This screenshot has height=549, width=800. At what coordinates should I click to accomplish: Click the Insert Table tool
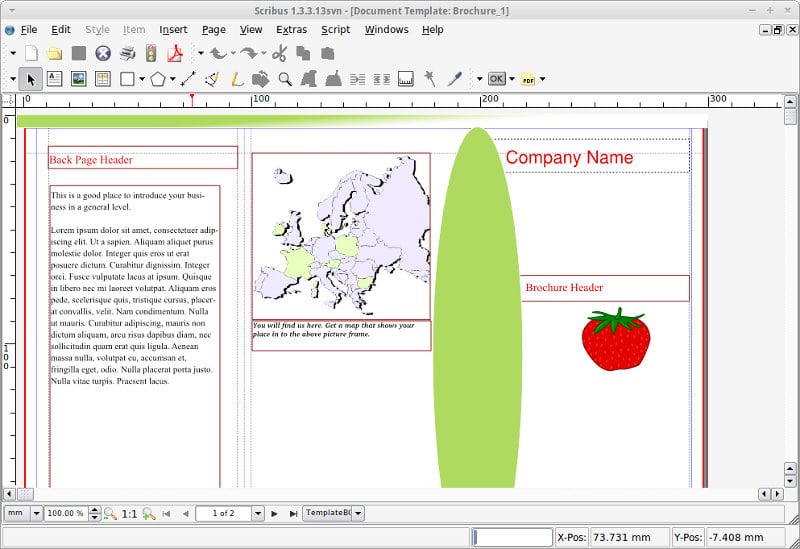[102, 78]
